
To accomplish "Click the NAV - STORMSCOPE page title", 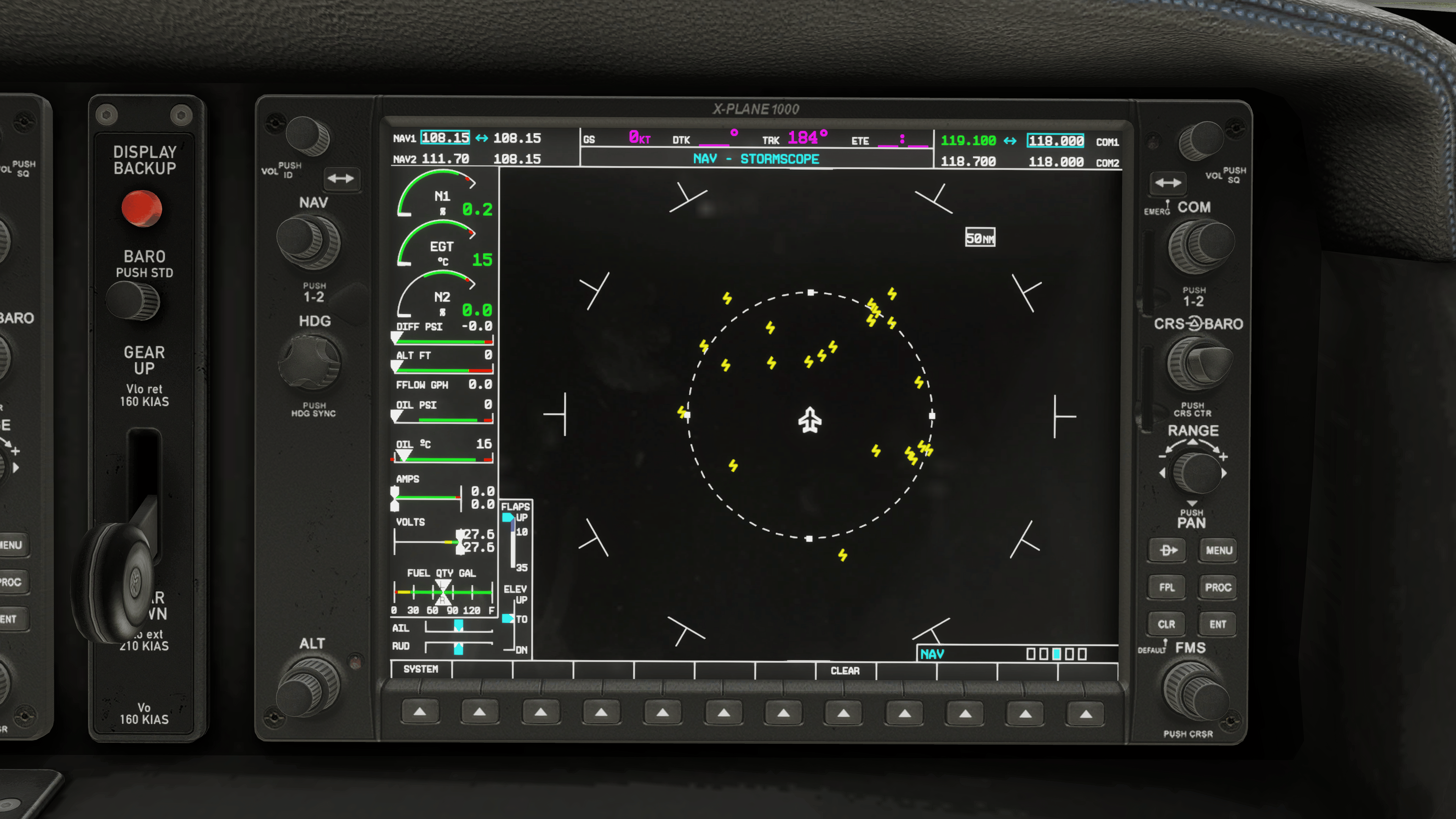I will pyautogui.click(x=756, y=159).
